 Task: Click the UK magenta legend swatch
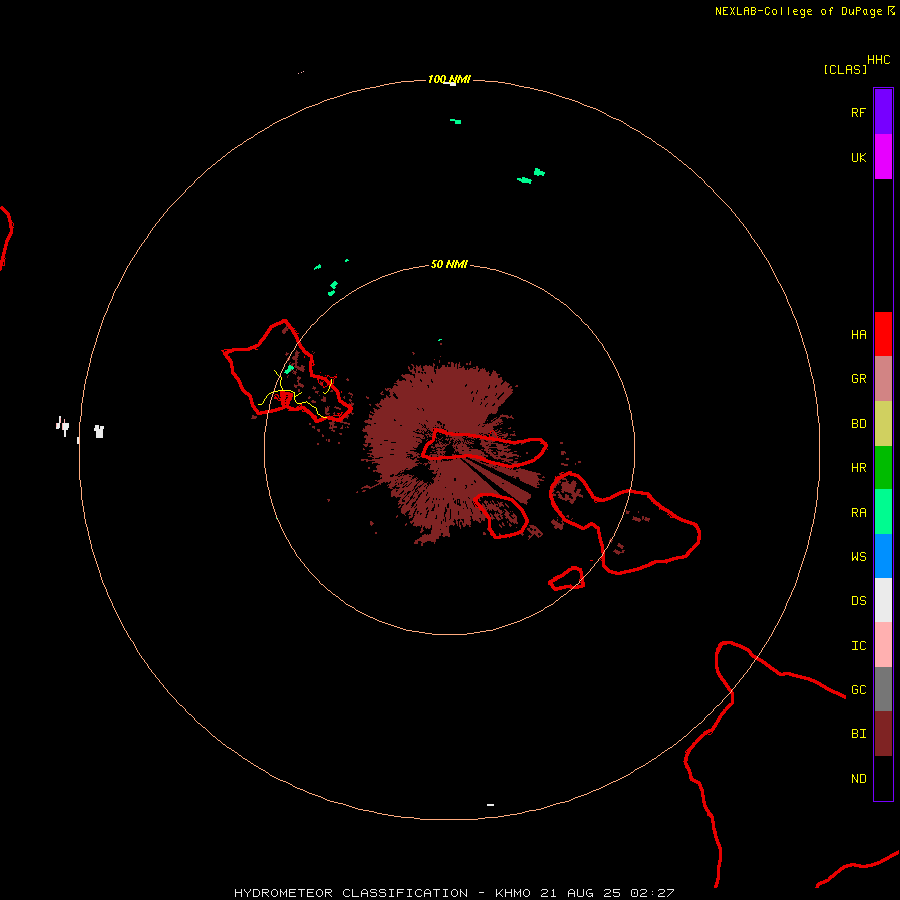pyautogui.click(x=883, y=157)
